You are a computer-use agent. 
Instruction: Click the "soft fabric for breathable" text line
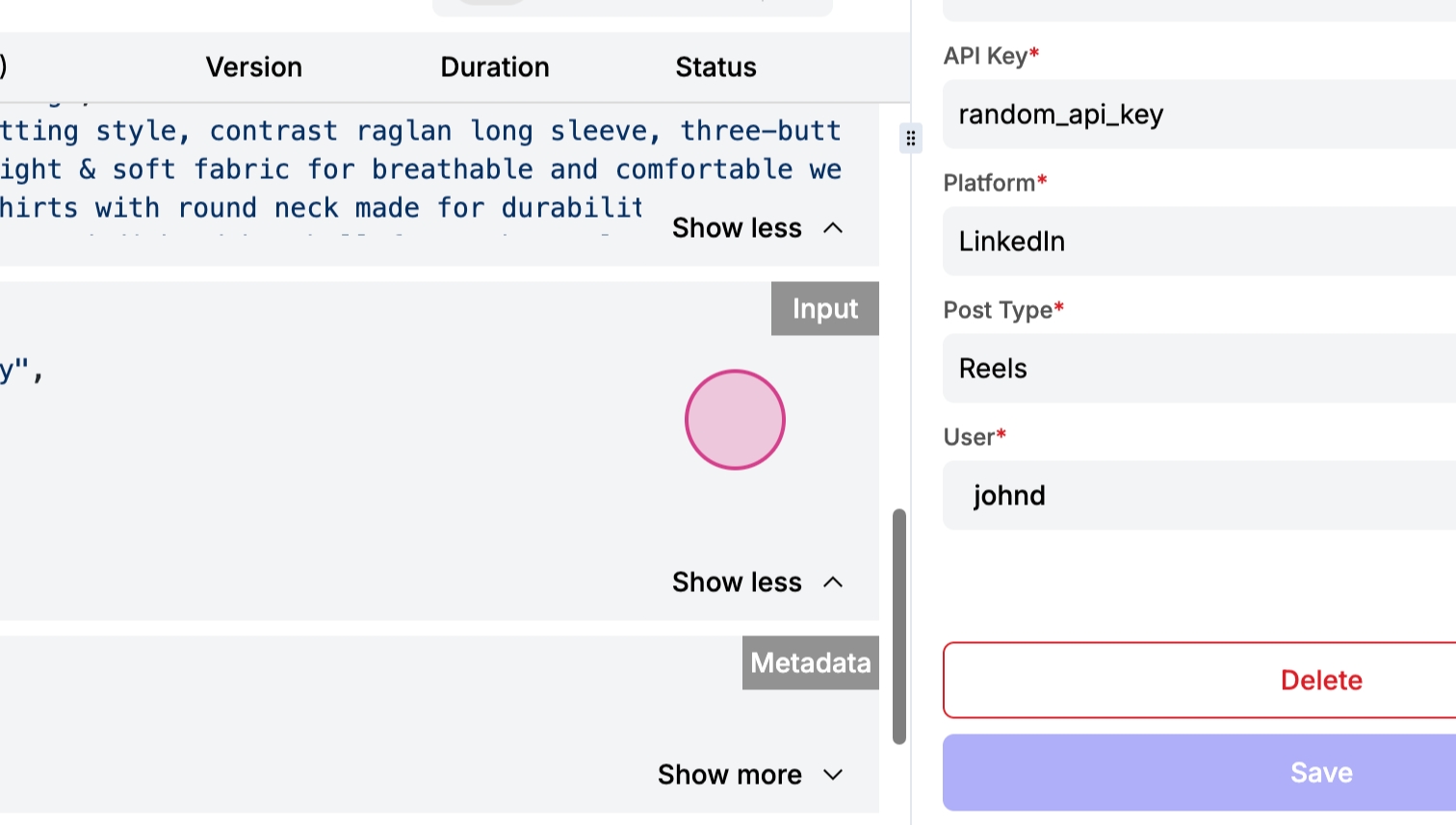point(420,169)
